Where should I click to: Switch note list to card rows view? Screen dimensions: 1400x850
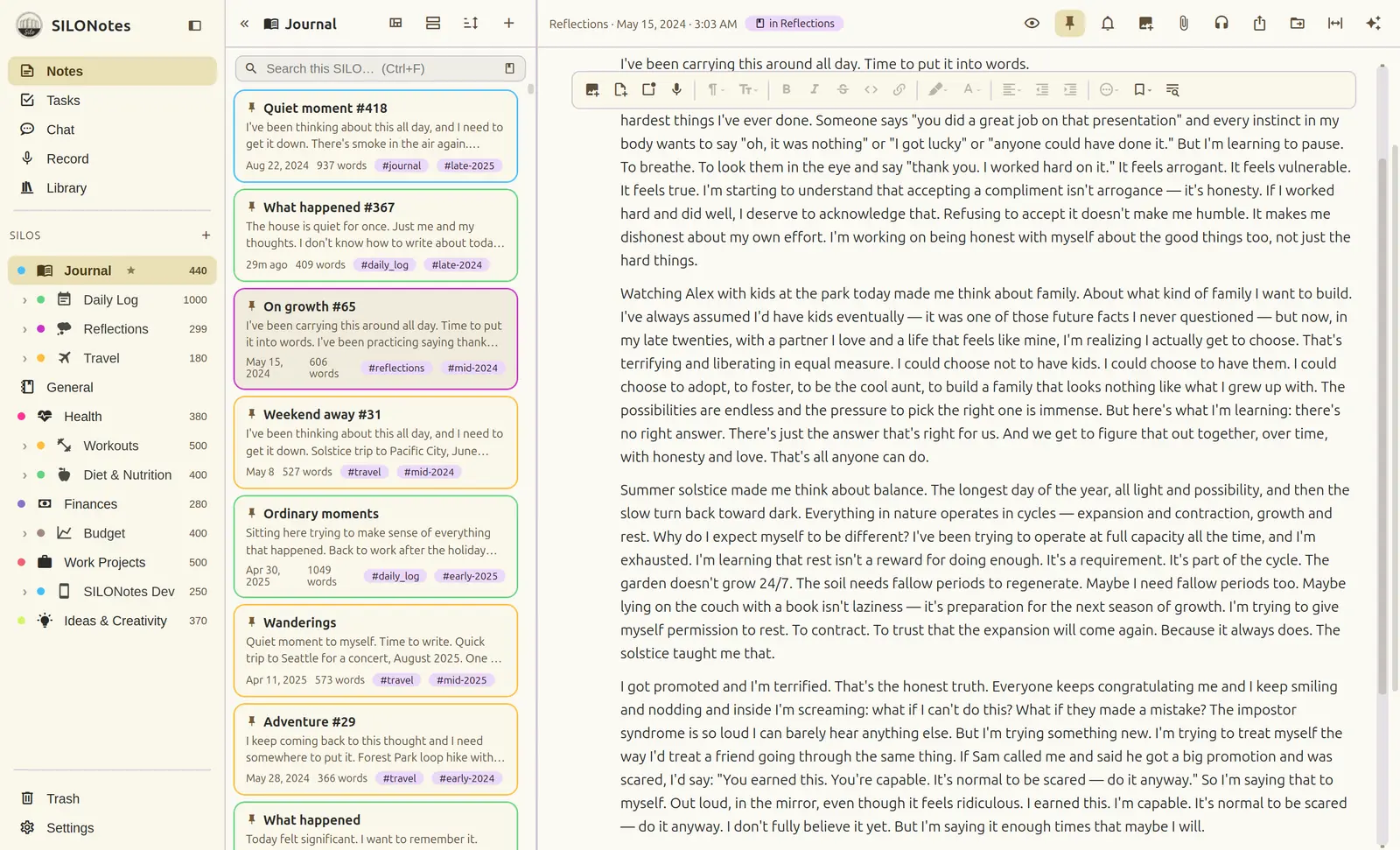point(433,24)
